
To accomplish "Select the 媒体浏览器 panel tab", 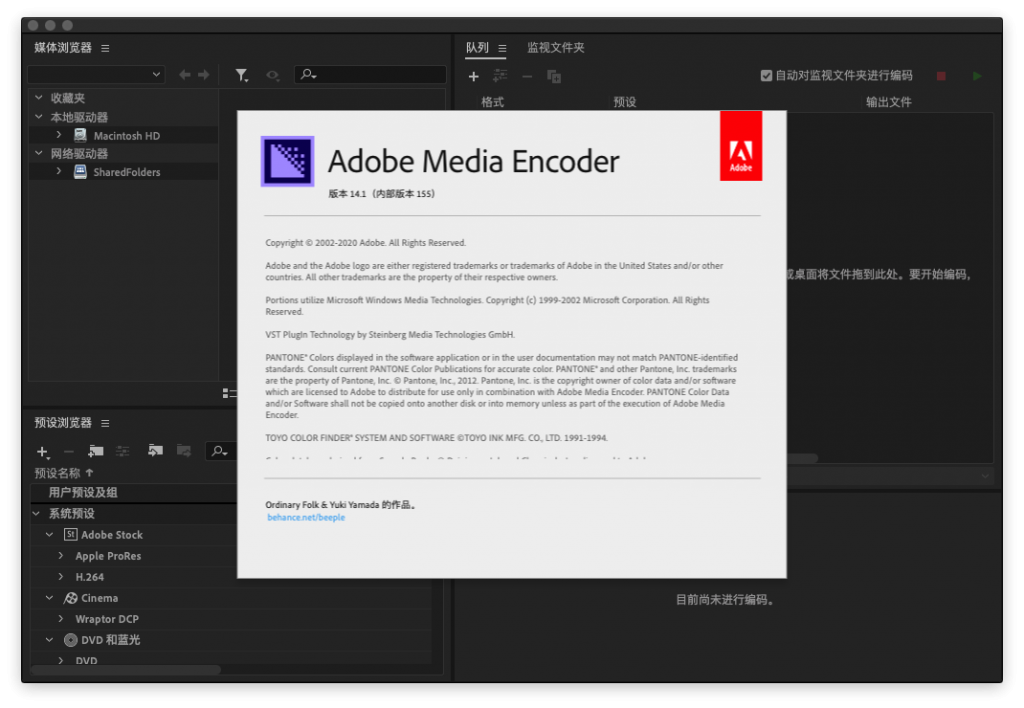I will pos(63,48).
